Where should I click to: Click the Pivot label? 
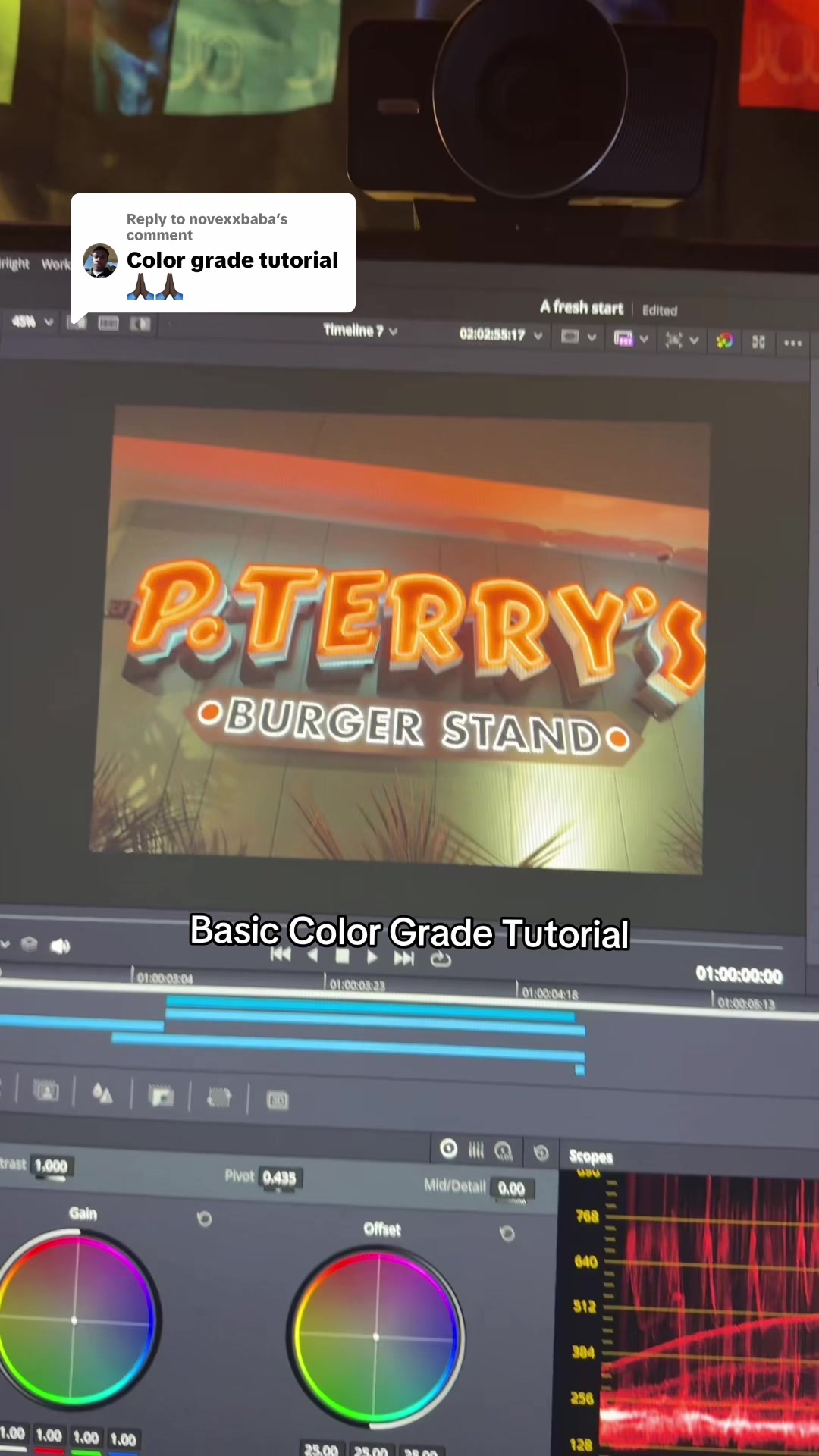click(x=240, y=1175)
